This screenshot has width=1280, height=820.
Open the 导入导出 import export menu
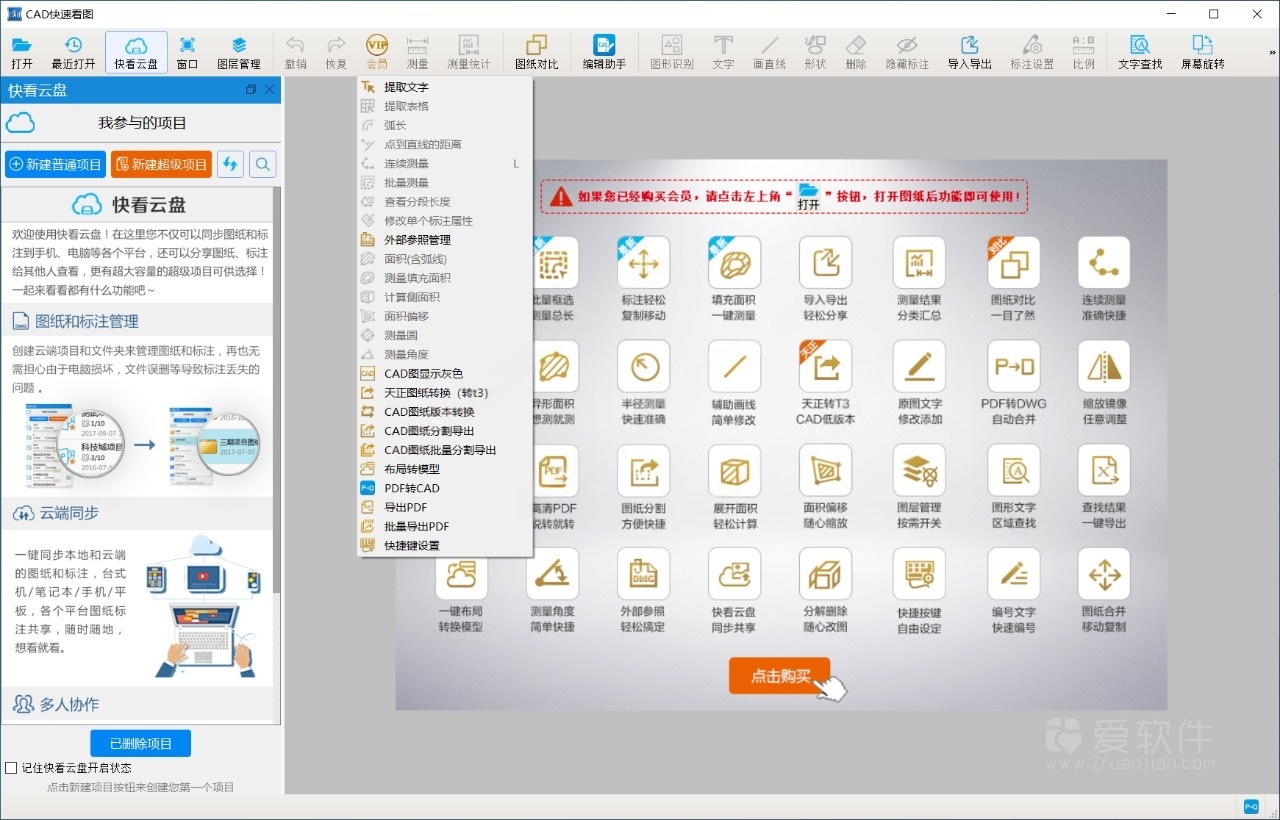969,51
